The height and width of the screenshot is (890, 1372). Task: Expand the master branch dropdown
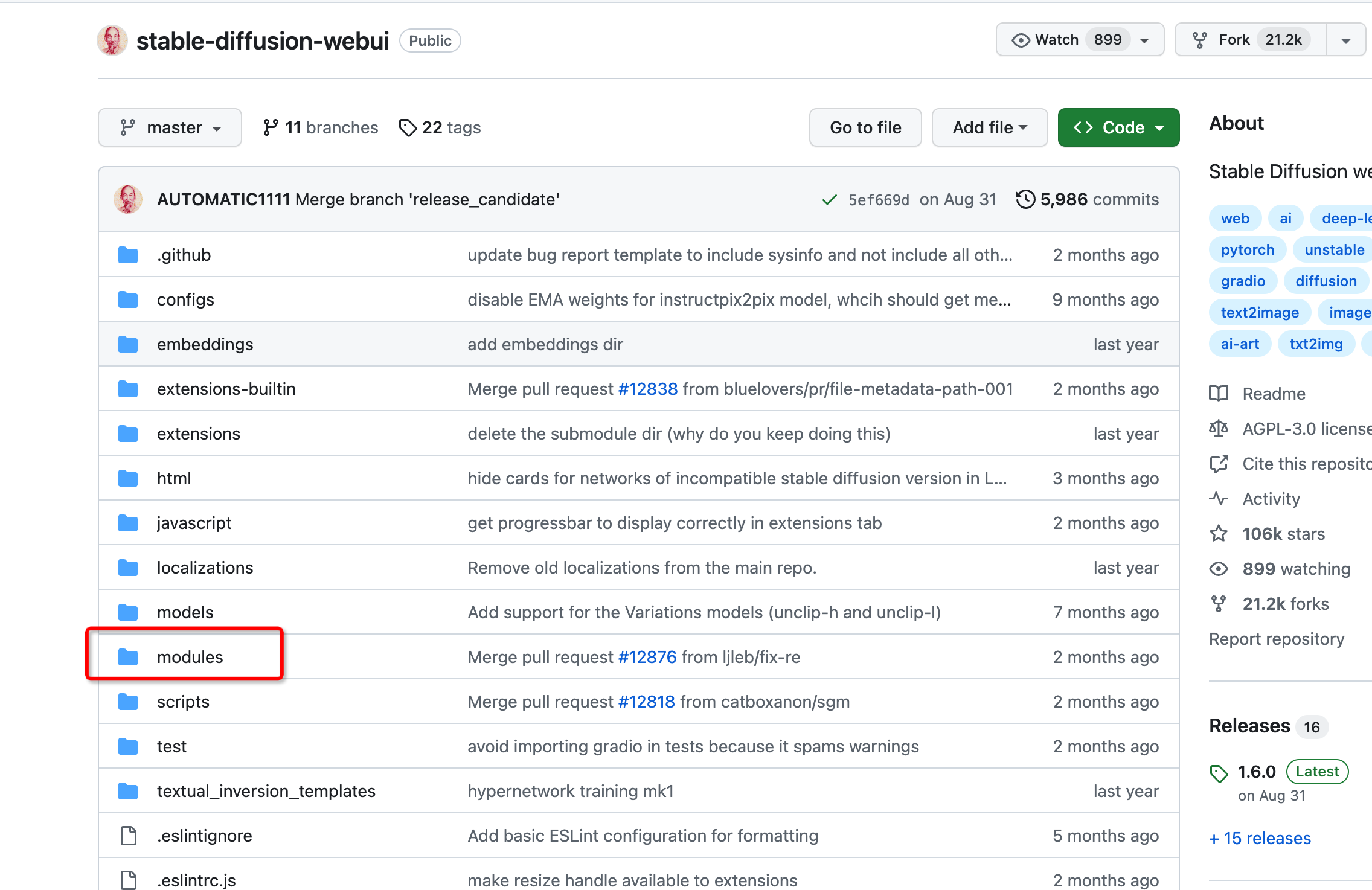(170, 127)
